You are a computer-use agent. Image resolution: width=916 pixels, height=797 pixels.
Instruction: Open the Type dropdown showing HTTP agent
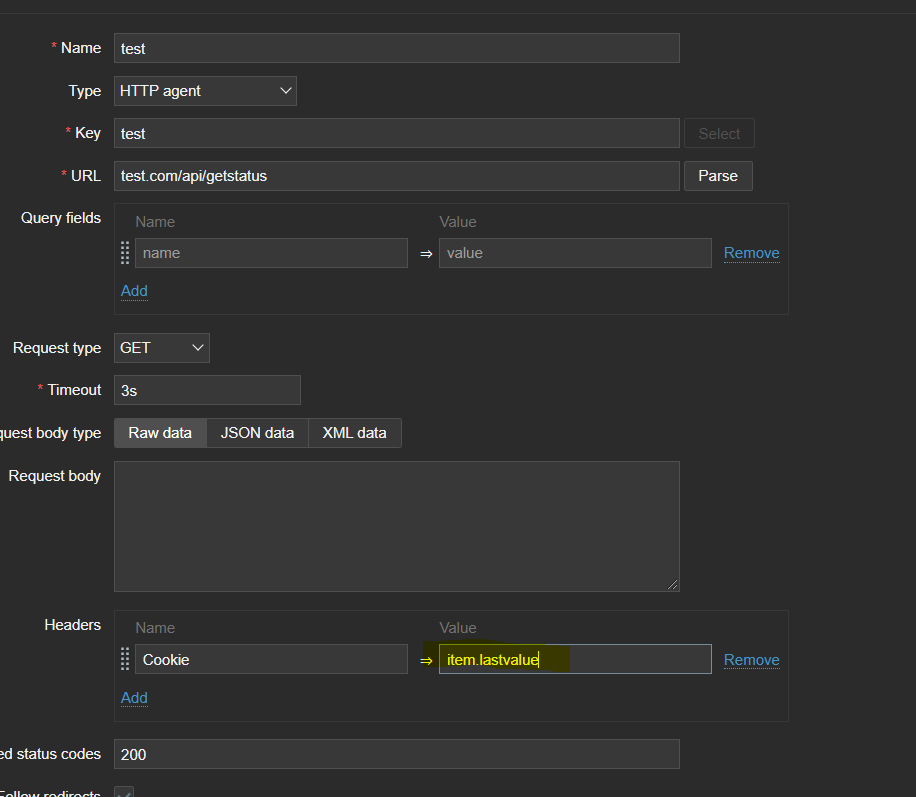coord(205,91)
